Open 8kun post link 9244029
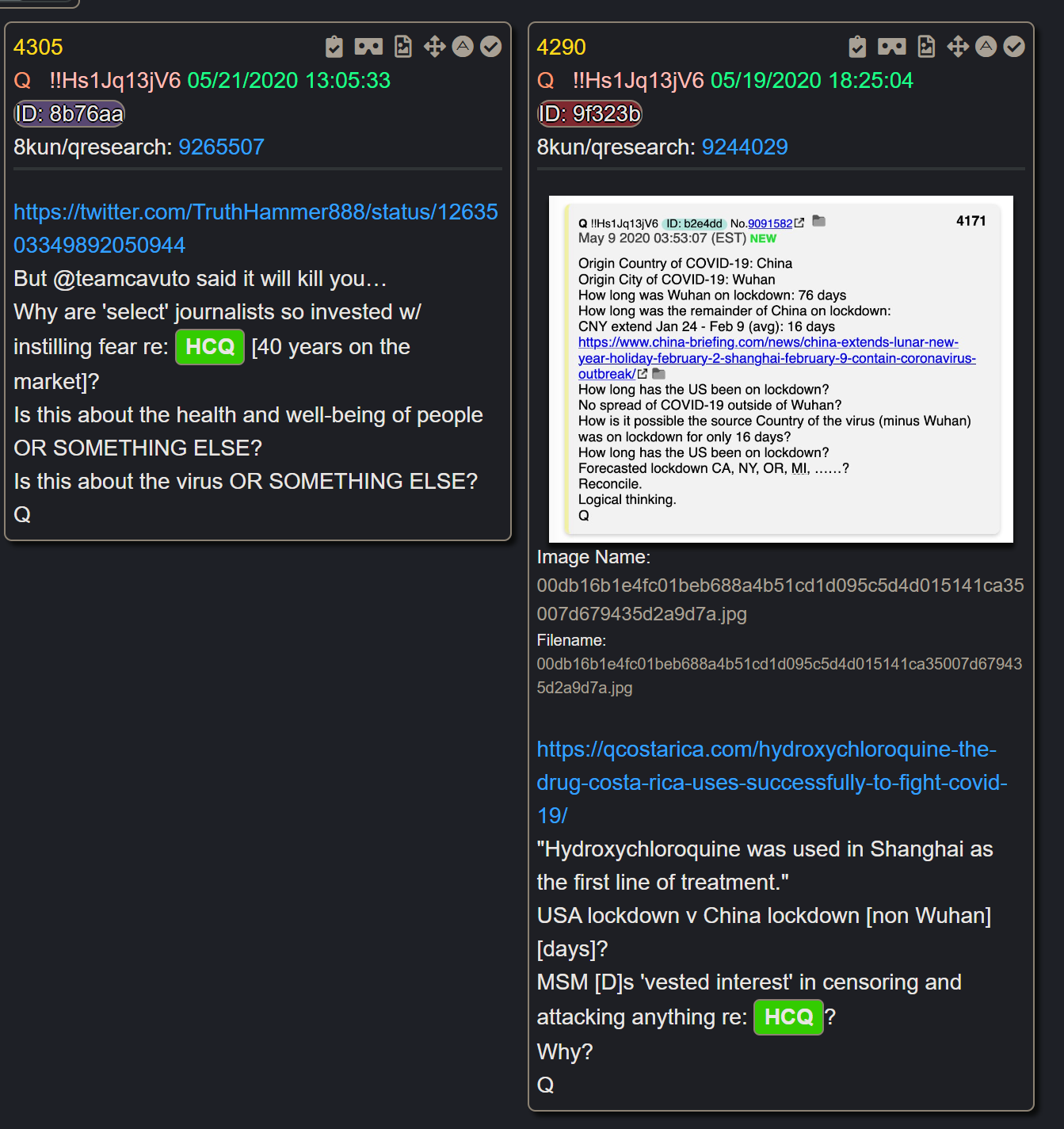 (x=745, y=147)
